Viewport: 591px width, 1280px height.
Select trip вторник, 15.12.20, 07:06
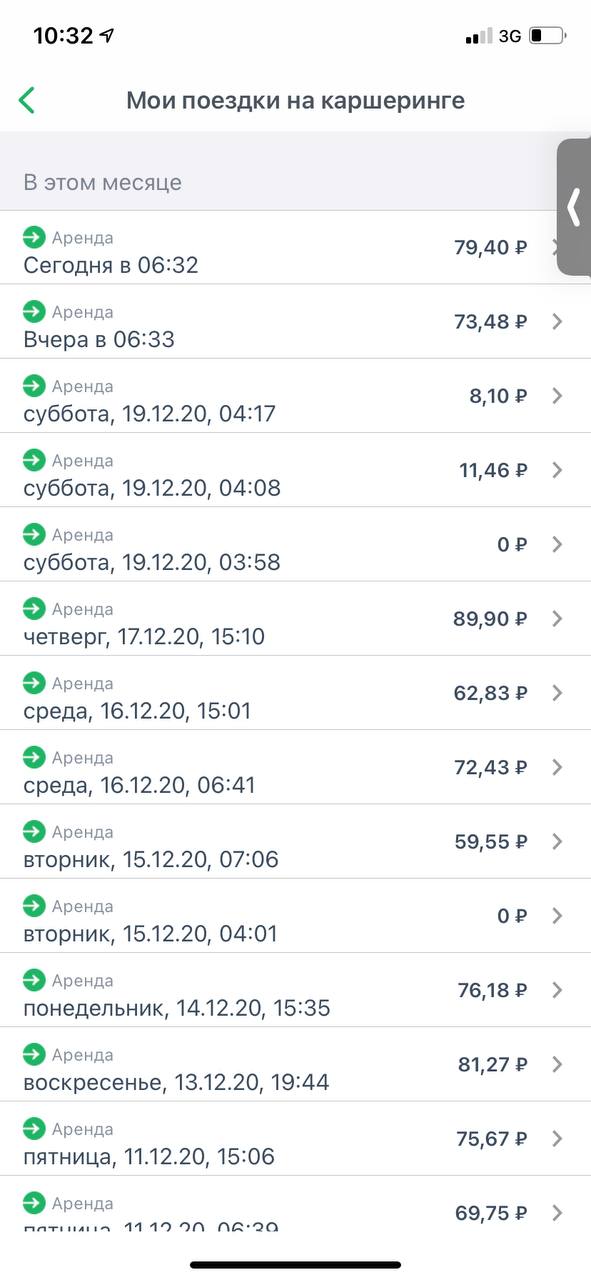(x=295, y=841)
